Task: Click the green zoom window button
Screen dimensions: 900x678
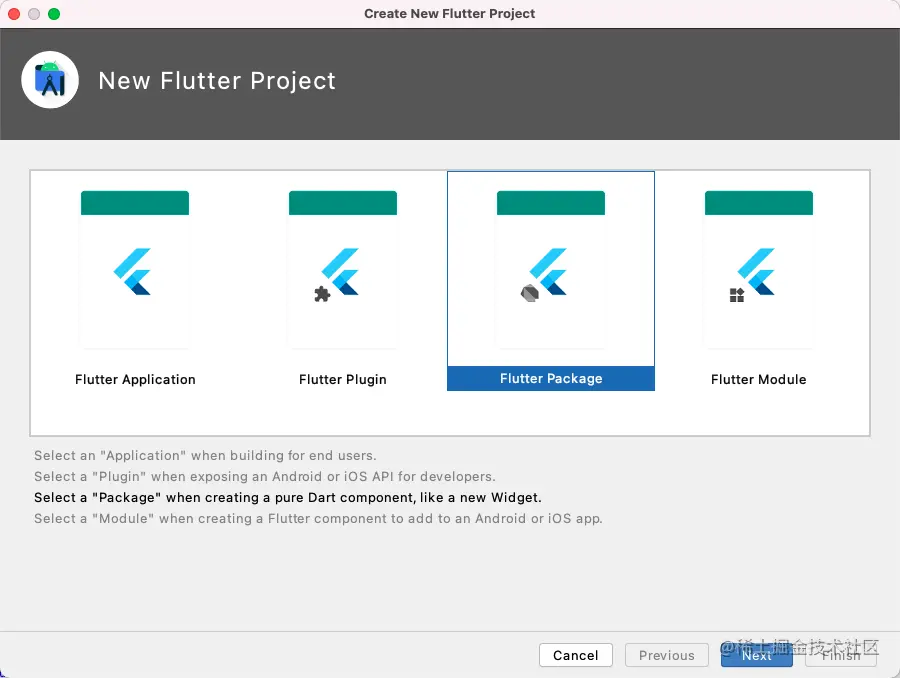Action: click(54, 14)
